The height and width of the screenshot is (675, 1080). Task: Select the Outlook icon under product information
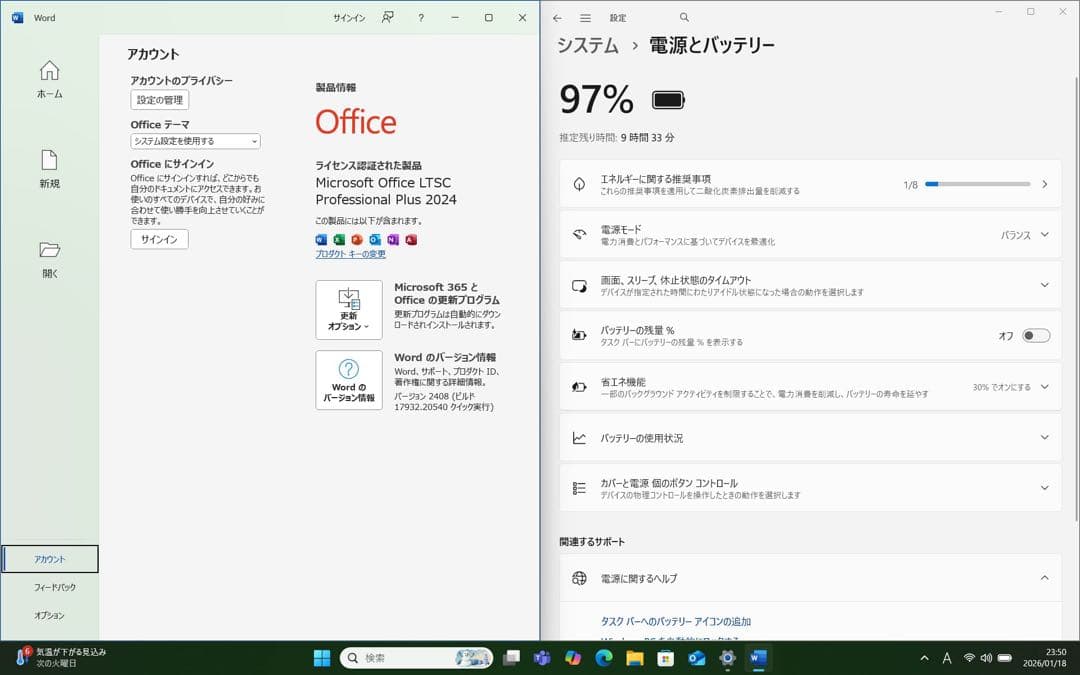click(375, 239)
